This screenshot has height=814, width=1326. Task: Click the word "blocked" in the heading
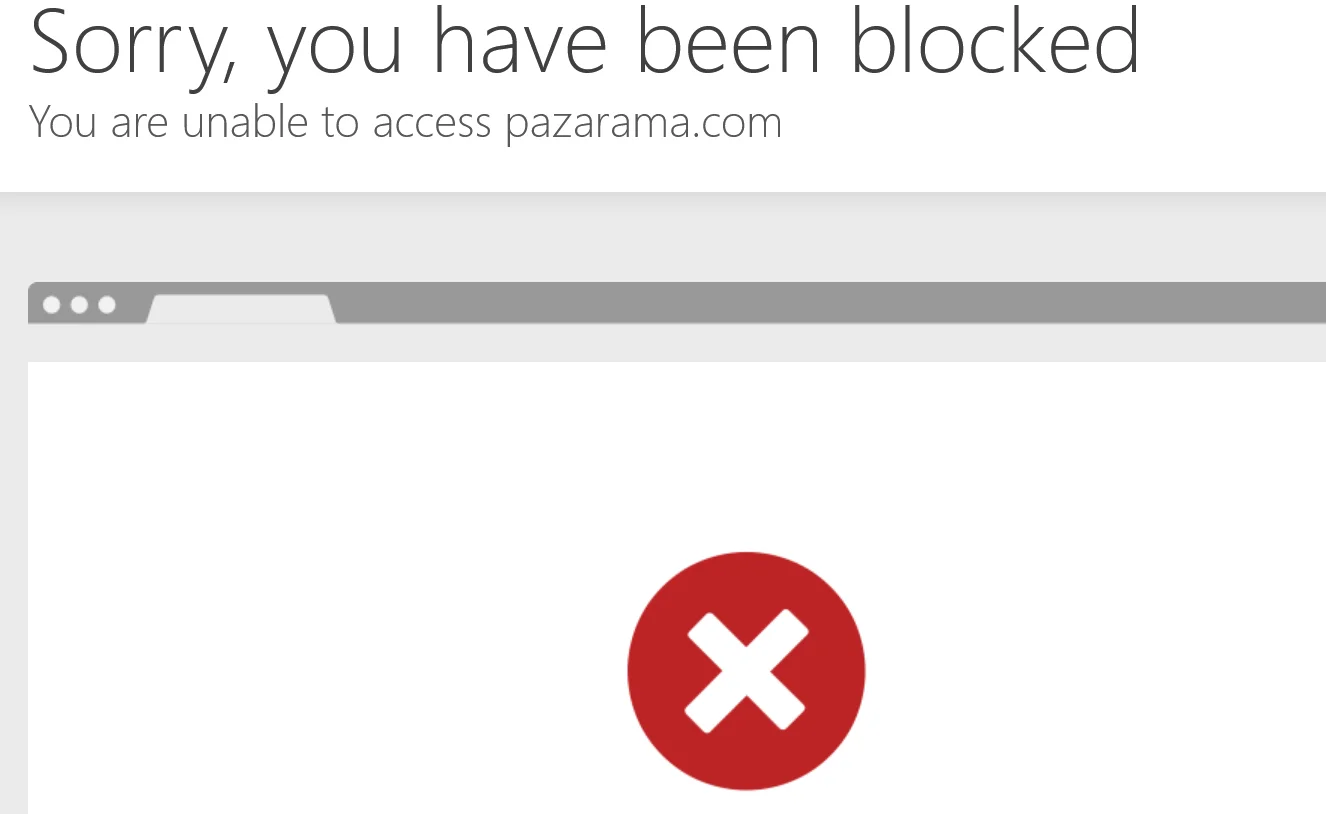995,40
